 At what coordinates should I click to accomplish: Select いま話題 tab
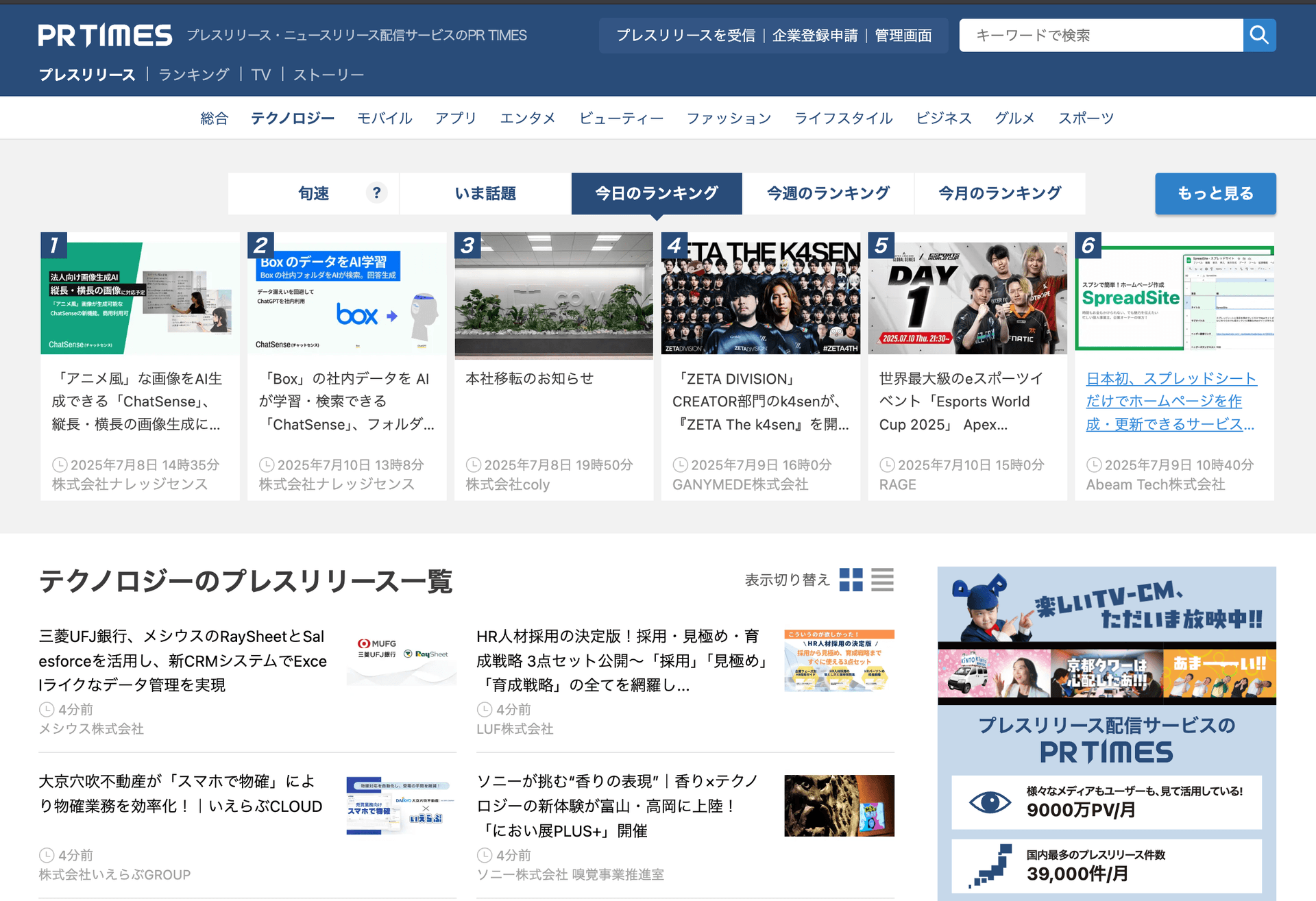(485, 193)
